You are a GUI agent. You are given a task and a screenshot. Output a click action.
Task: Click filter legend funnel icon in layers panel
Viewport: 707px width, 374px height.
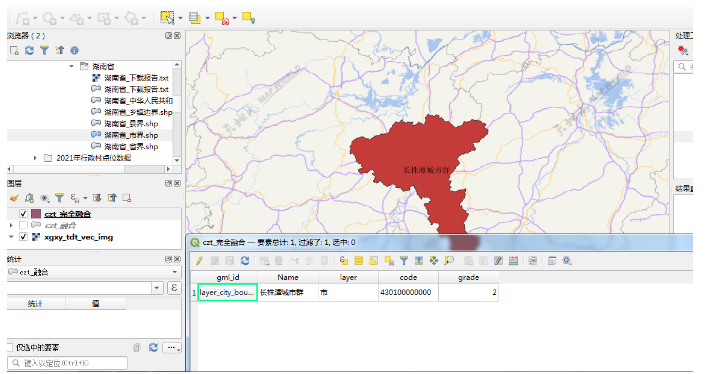(x=59, y=198)
